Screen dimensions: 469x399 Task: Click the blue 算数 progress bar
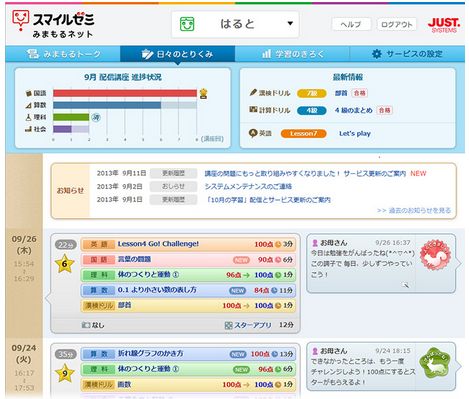(x=107, y=105)
